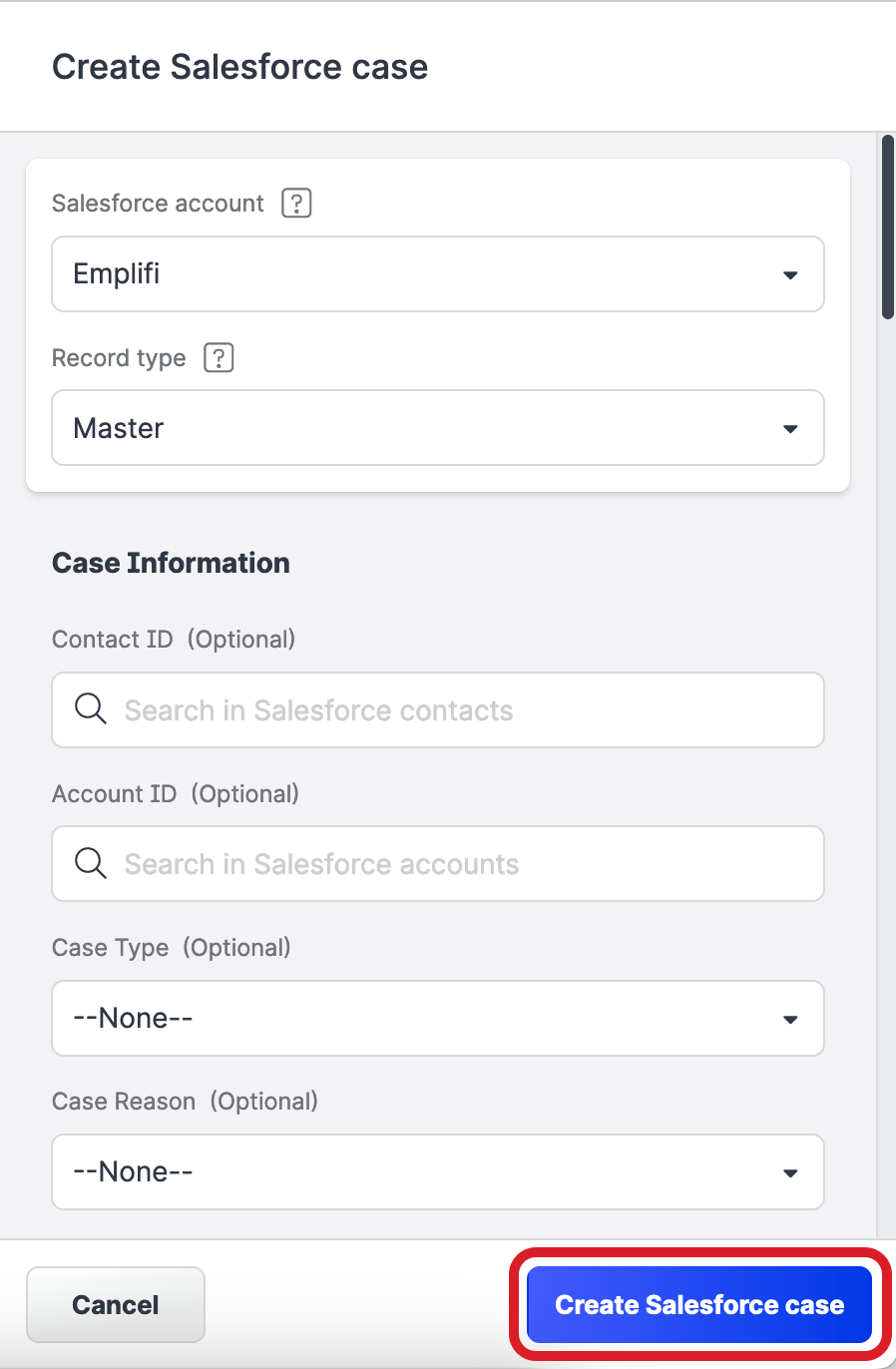The width and height of the screenshot is (896, 1369).
Task: Click the chevron on the Case Type selector
Action: pos(790,1018)
